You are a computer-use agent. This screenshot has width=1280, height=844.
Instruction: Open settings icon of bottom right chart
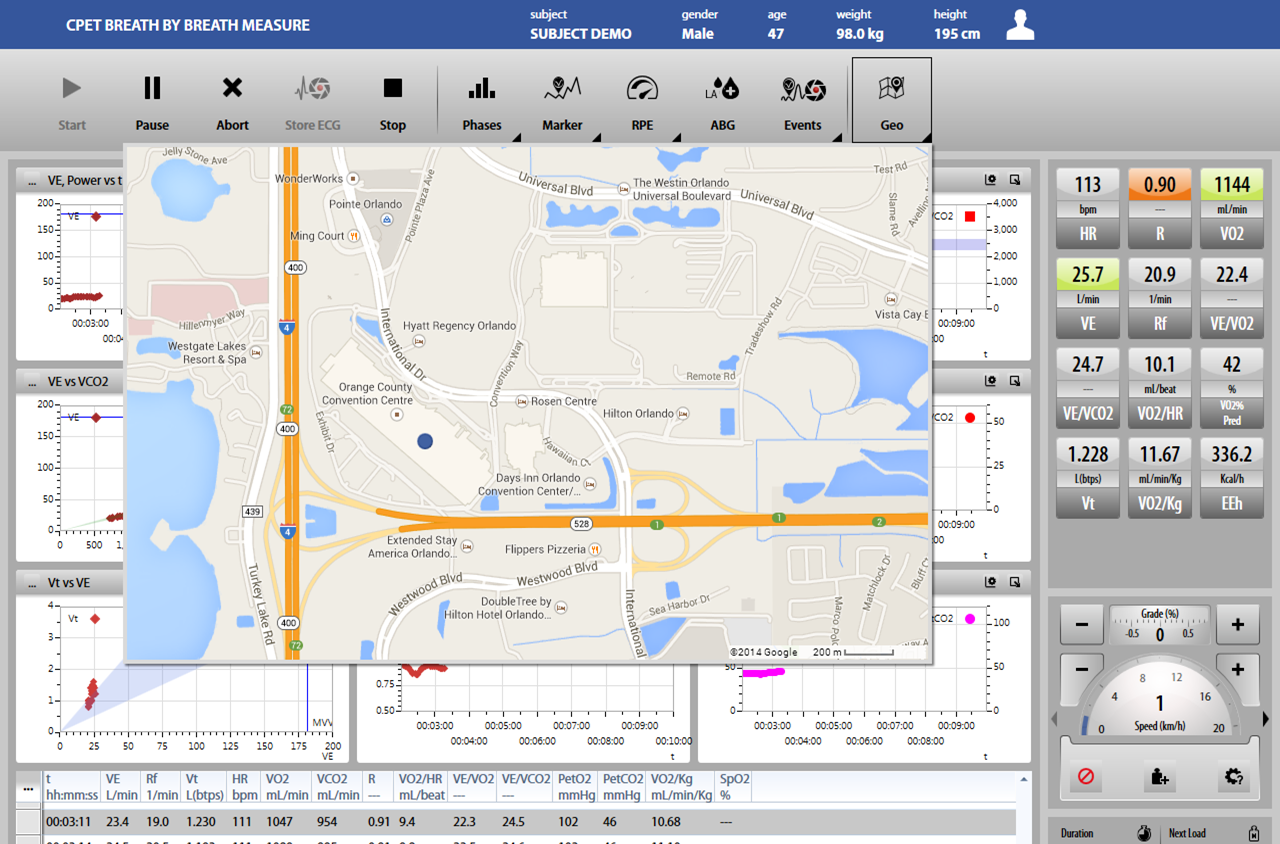[x=991, y=581]
